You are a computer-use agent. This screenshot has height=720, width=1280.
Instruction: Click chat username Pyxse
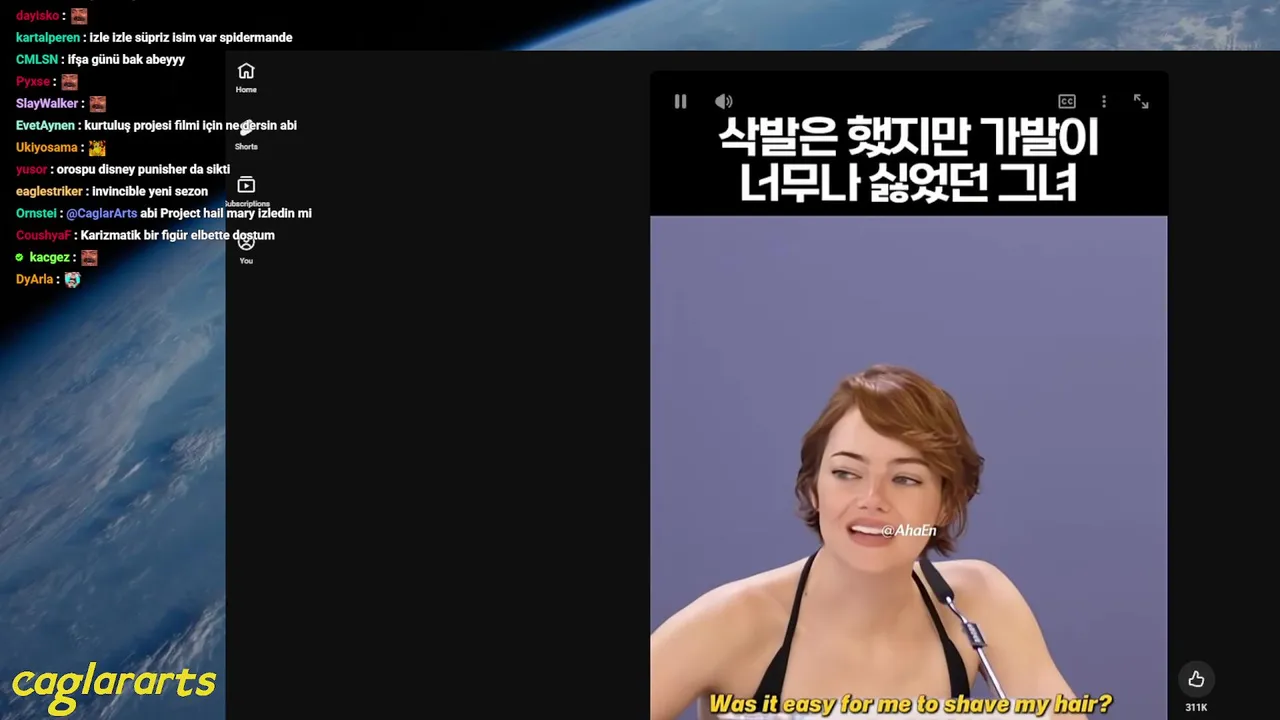click(x=32, y=81)
